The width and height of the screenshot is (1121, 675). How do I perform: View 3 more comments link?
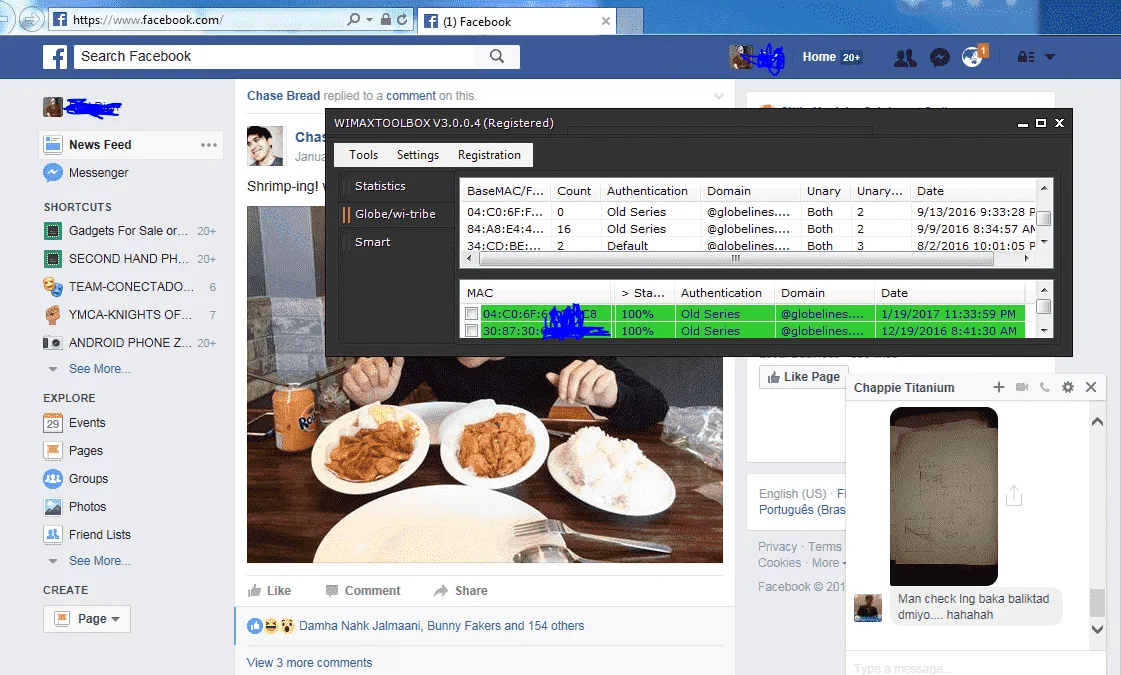pyautogui.click(x=310, y=663)
